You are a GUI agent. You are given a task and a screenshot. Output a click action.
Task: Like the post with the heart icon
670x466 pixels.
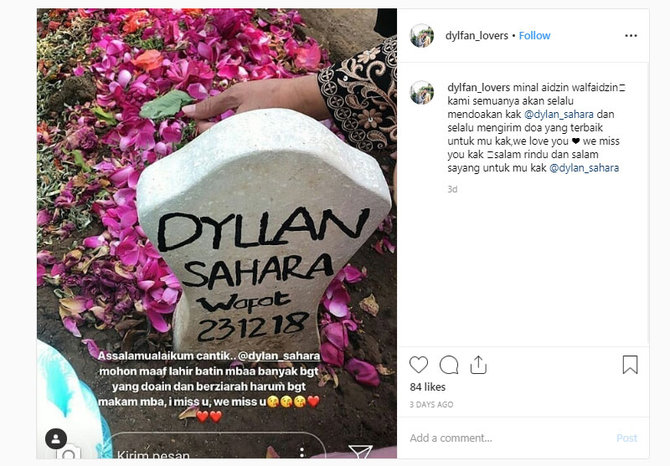click(x=418, y=365)
